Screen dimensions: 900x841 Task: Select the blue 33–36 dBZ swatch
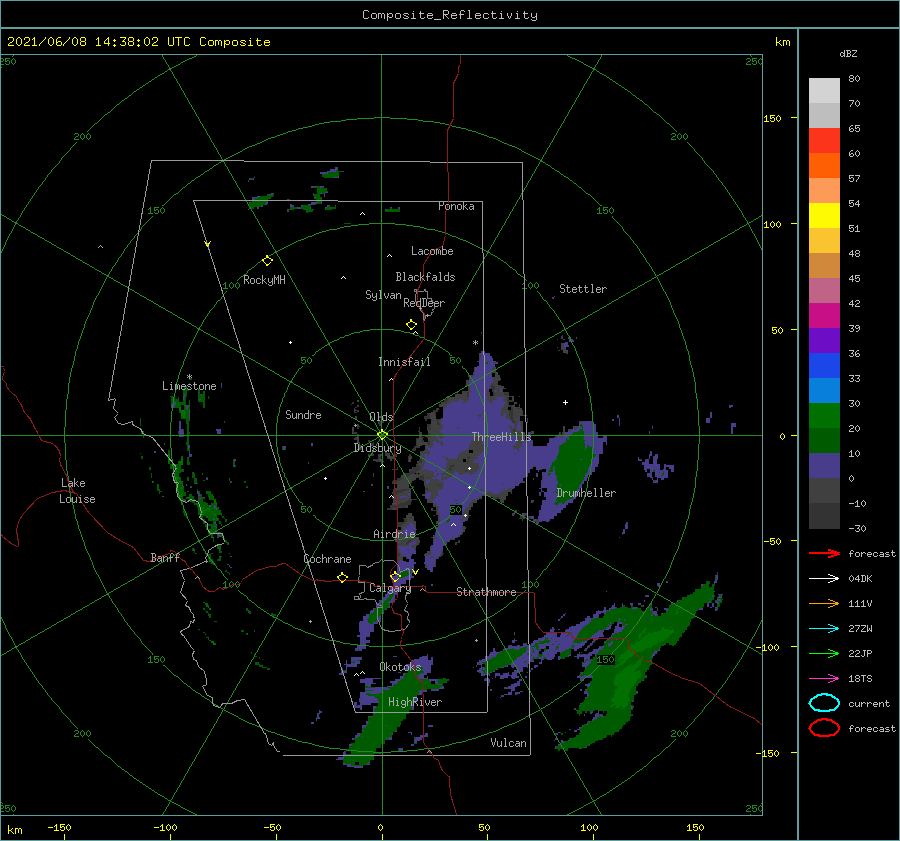click(x=824, y=366)
